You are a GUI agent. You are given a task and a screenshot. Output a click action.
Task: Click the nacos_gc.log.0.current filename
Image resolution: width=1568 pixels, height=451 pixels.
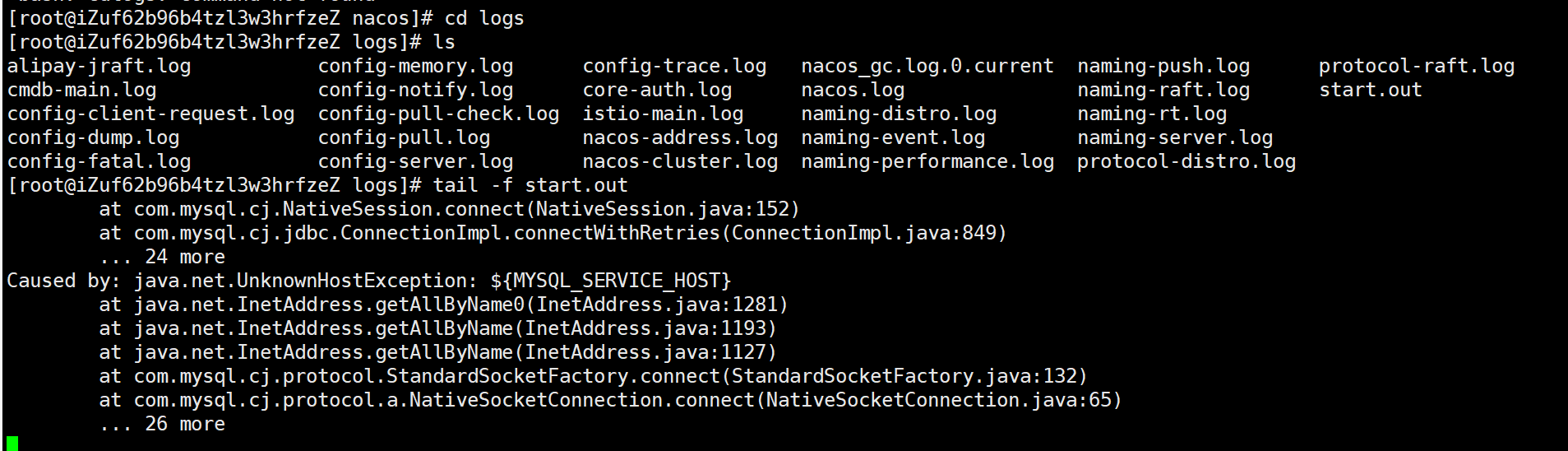click(927, 66)
